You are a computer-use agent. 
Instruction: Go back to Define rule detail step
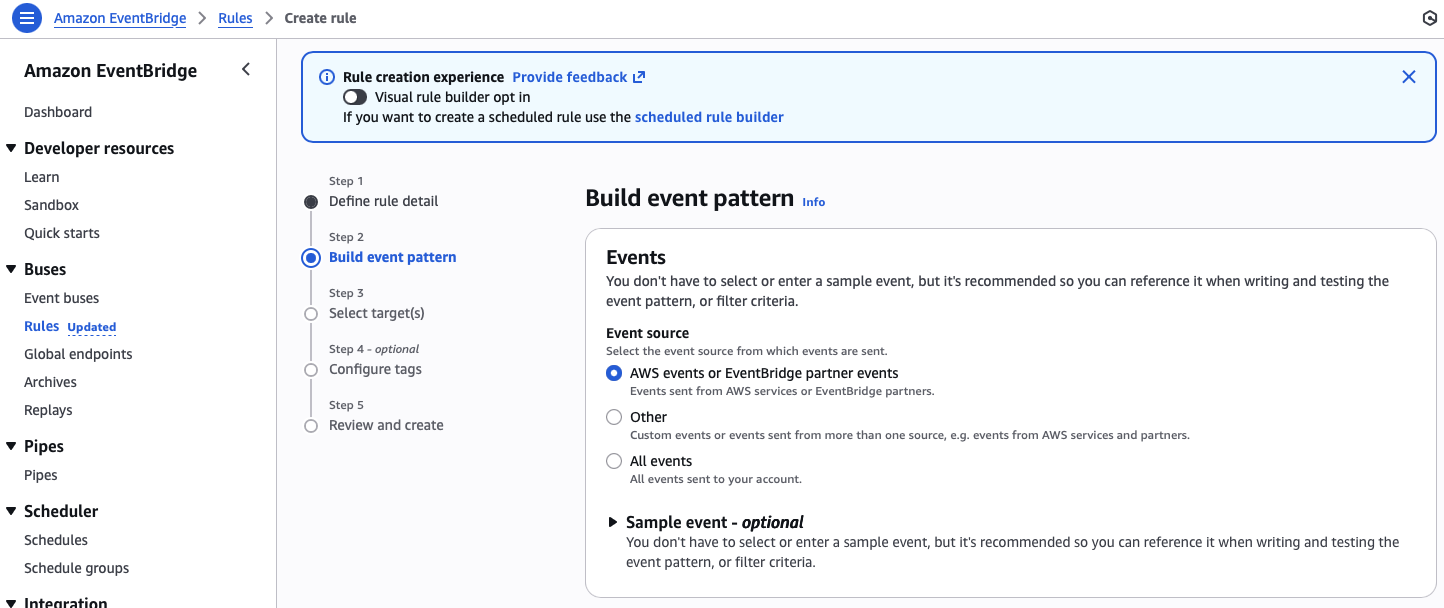(383, 201)
